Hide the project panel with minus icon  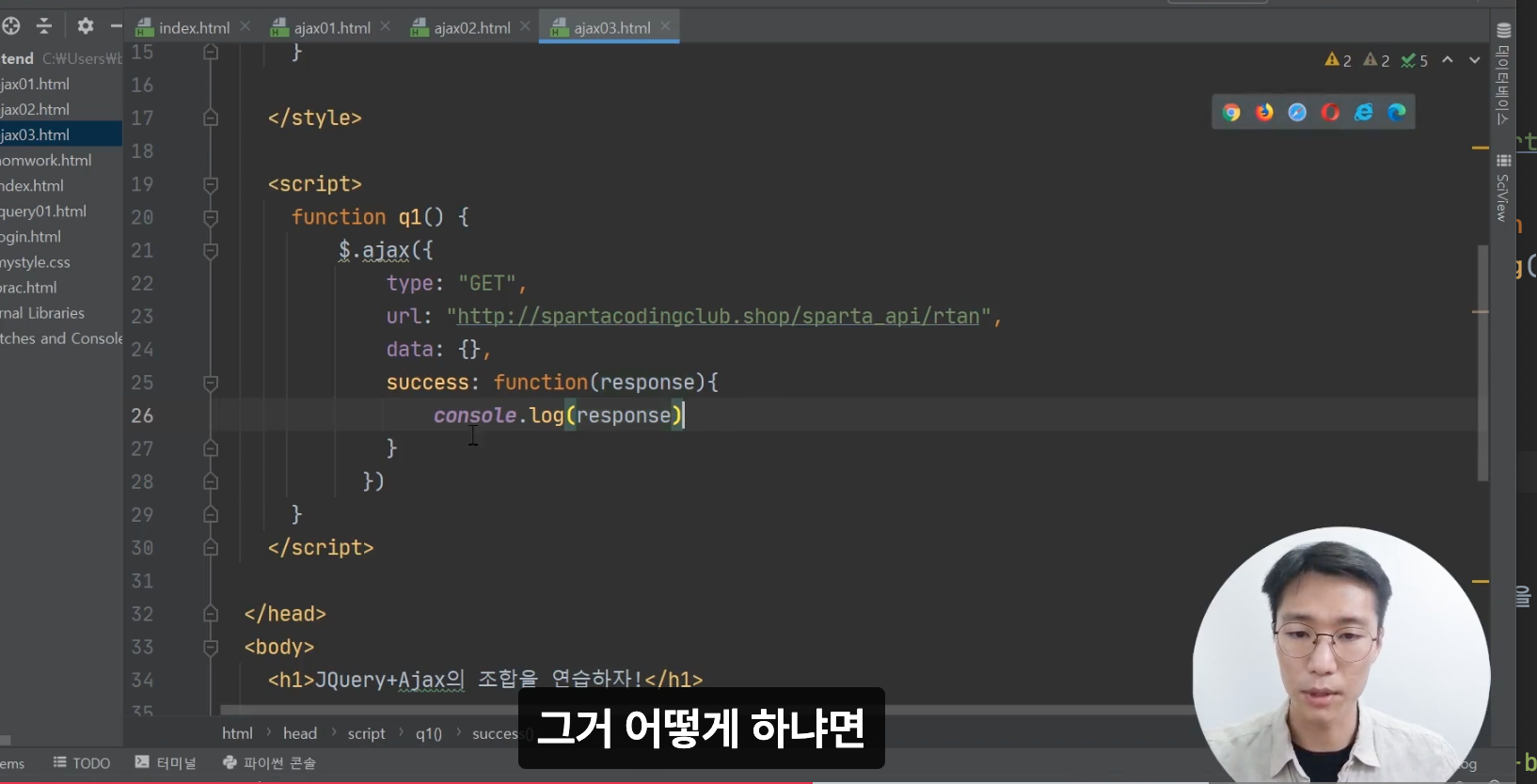[x=116, y=26]
